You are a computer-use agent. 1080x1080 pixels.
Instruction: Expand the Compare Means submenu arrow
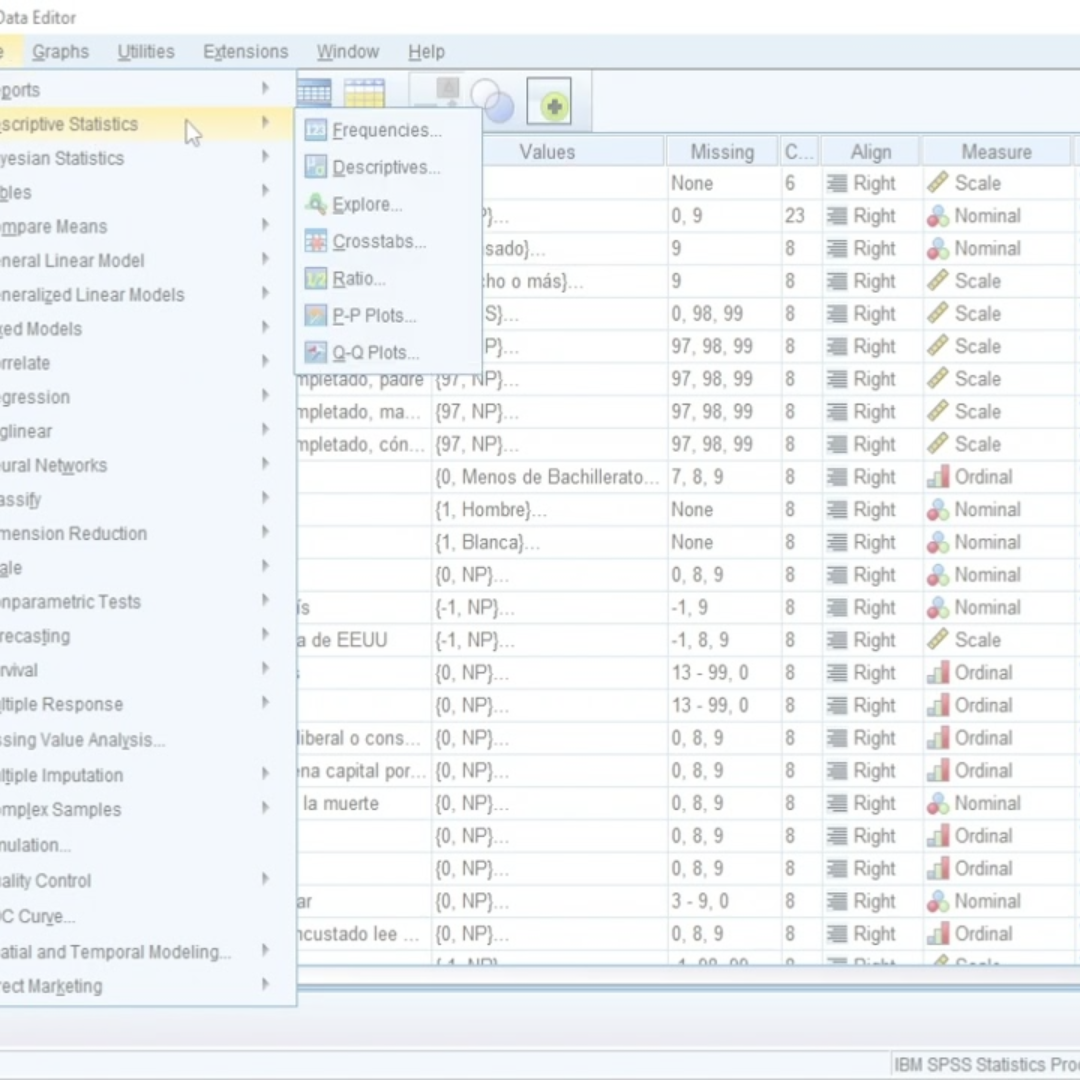pyautogui.click(x=265, y=226)
